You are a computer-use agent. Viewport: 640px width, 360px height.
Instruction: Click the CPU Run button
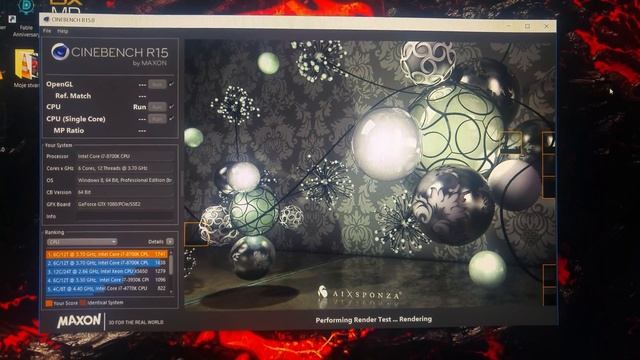point(157,107)
